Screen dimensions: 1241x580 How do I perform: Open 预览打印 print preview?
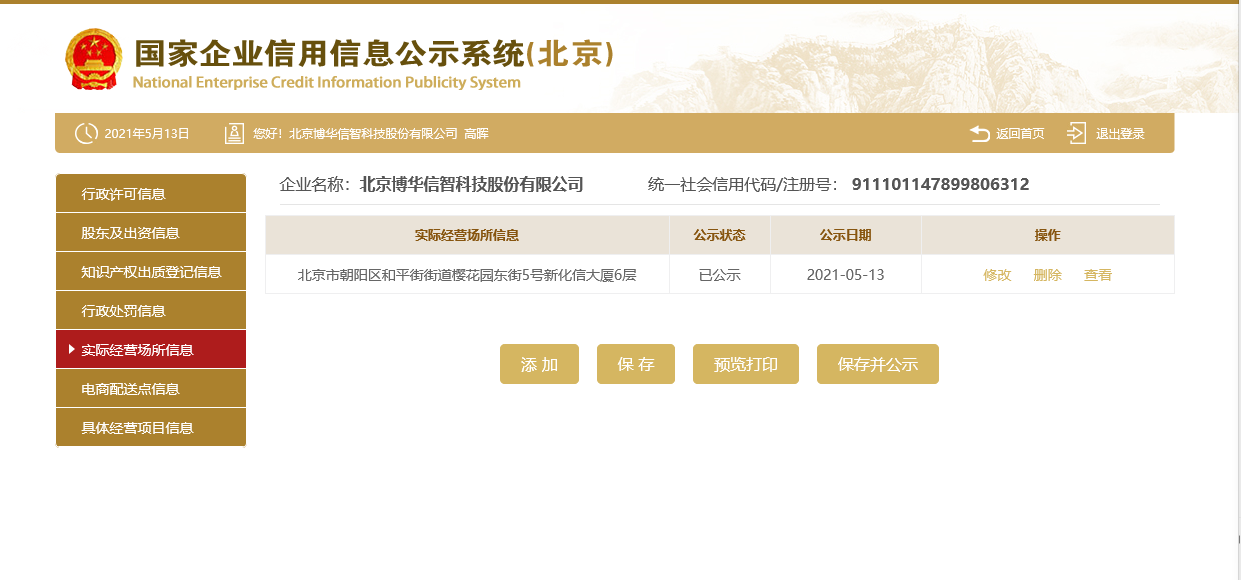[746, 364]
